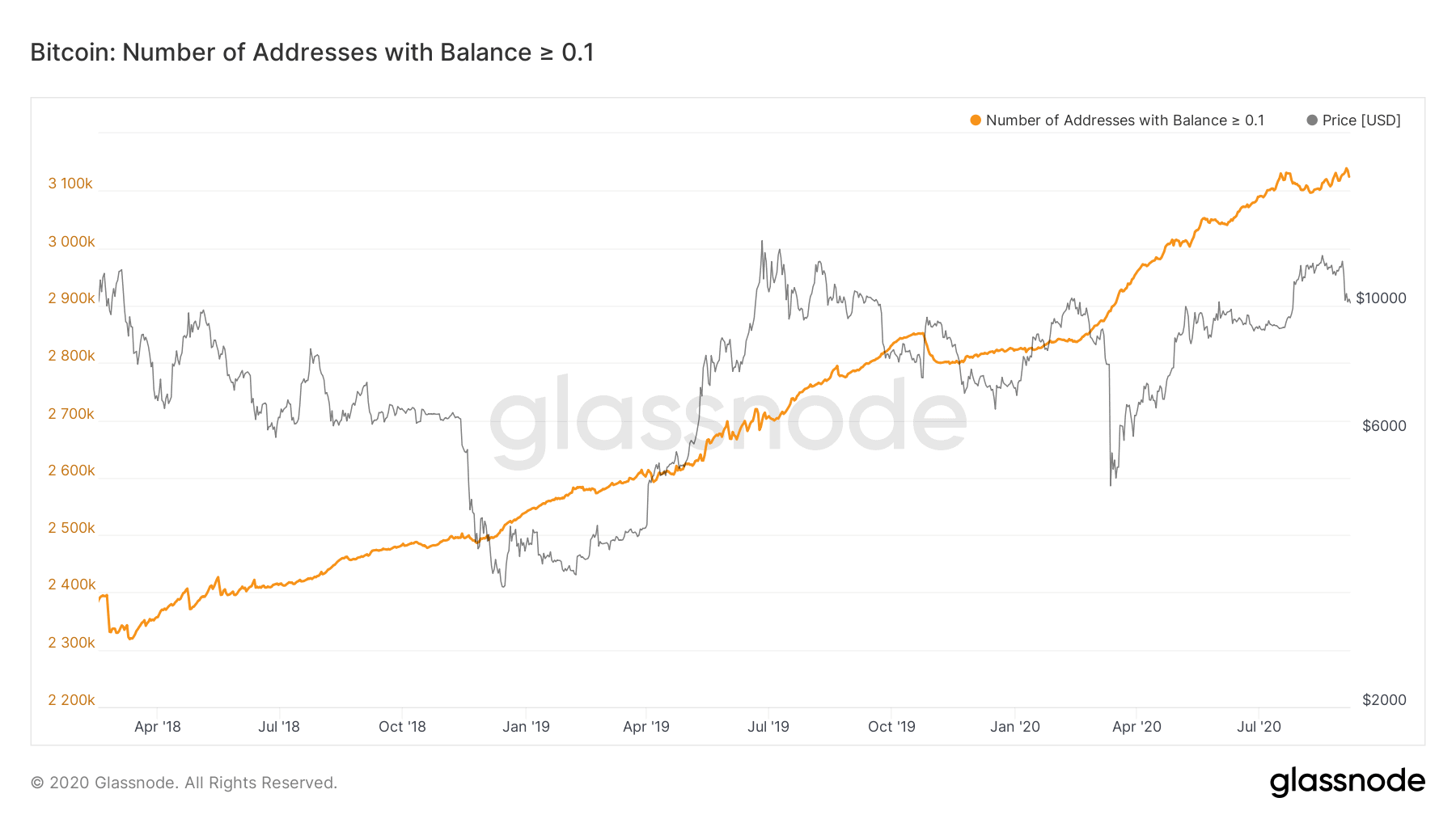Click the $2000 right axis label

click(1384, 700)
